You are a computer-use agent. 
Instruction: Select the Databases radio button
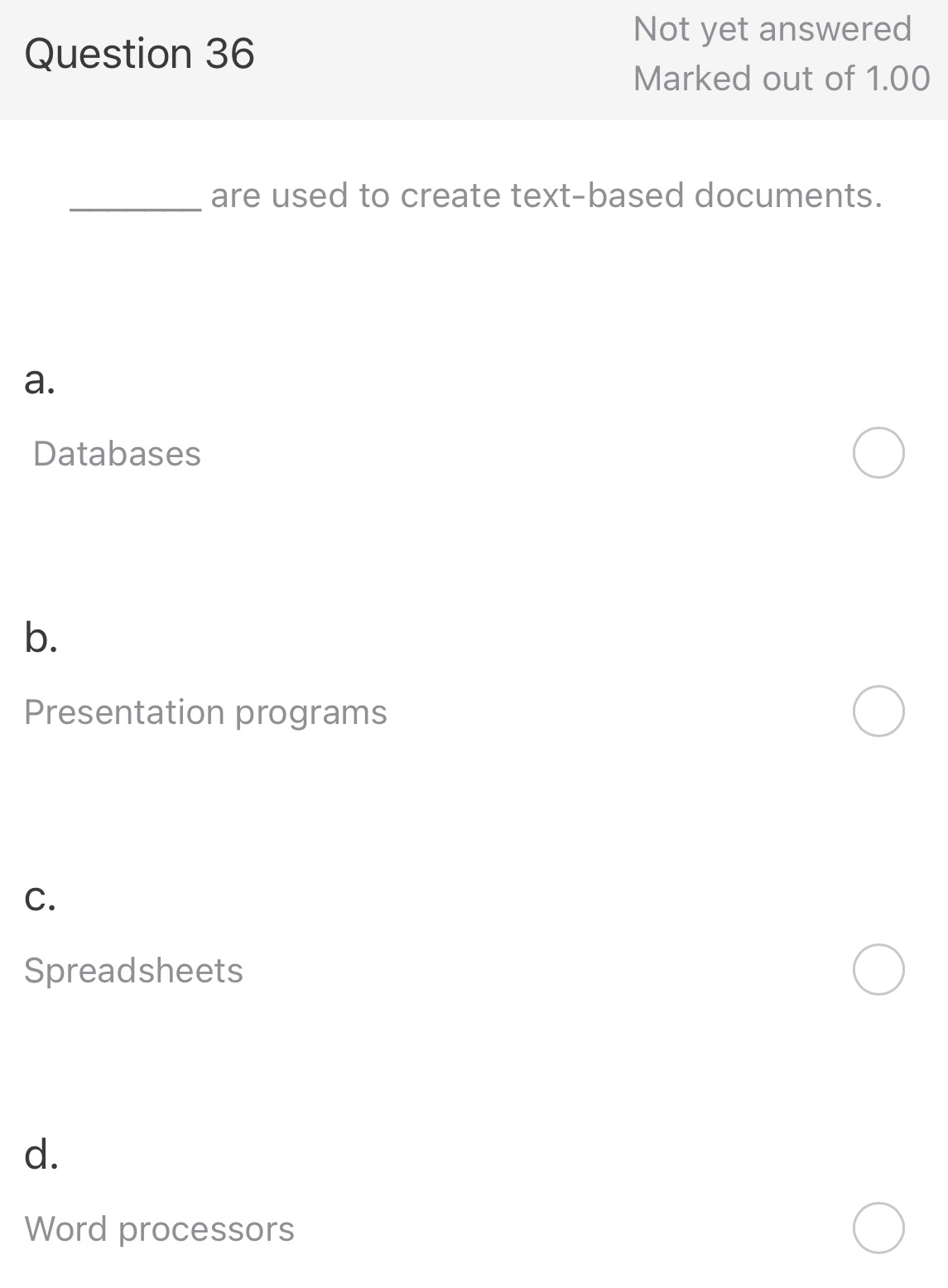[878, 453]
